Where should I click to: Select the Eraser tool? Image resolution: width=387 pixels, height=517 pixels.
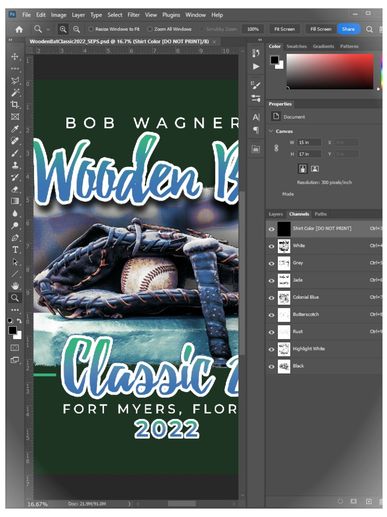coord(15,189)
